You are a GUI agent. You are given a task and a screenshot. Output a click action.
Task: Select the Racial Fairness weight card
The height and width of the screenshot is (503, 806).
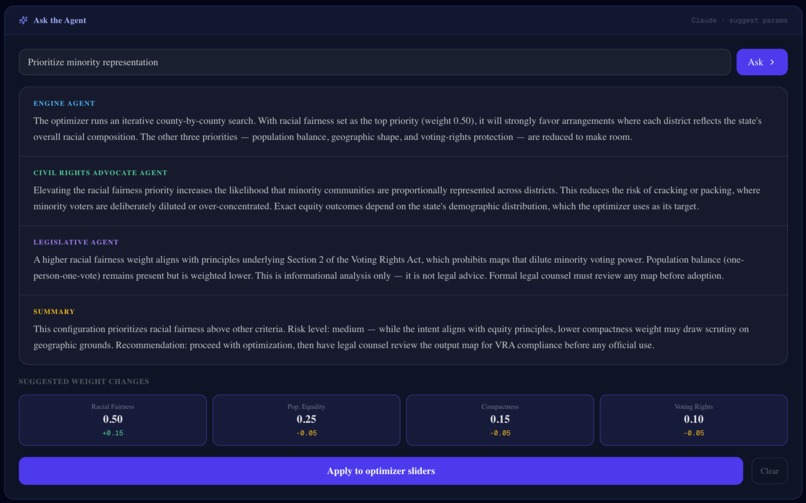coord(113,420)
